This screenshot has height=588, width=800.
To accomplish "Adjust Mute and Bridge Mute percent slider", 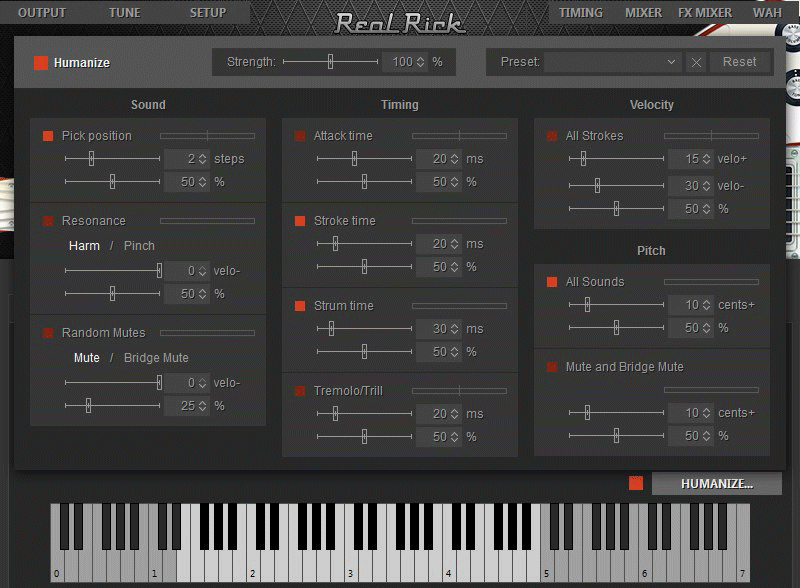I will [616, 436].
